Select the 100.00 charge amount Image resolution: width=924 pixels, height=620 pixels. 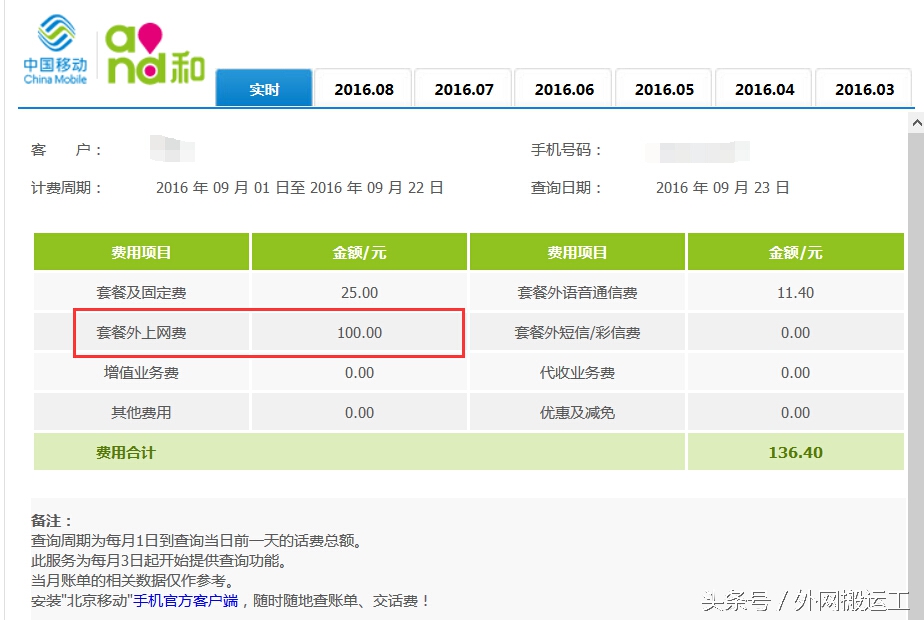click(357, 332)
